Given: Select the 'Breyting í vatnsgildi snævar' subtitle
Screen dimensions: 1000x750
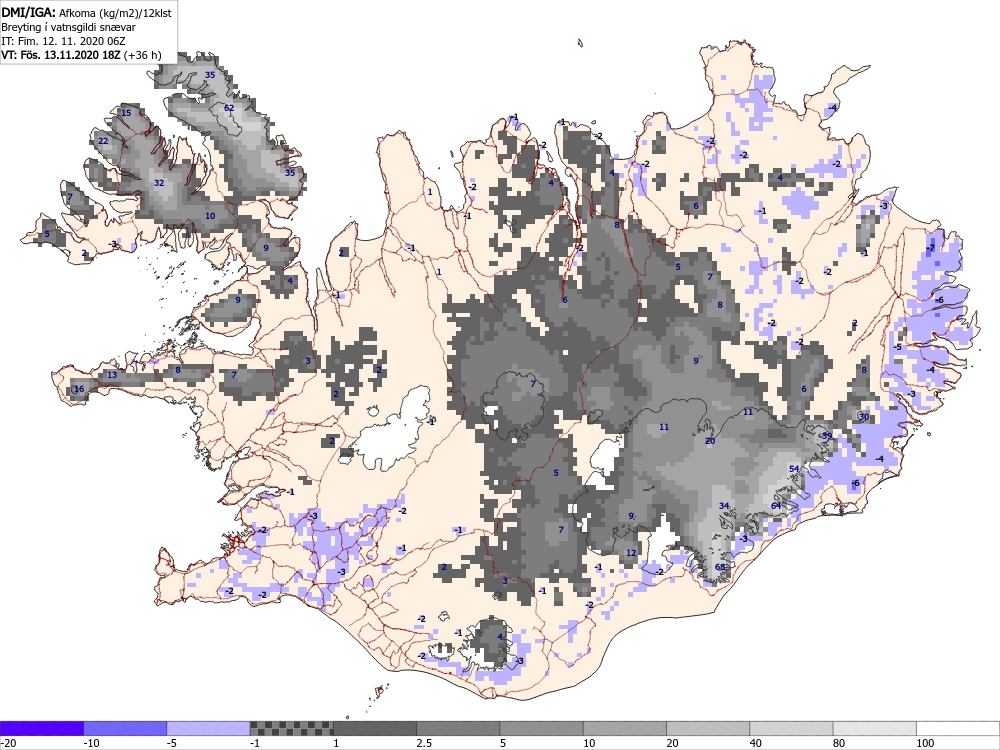Looking at the screenshot, I should click(68, 27).
